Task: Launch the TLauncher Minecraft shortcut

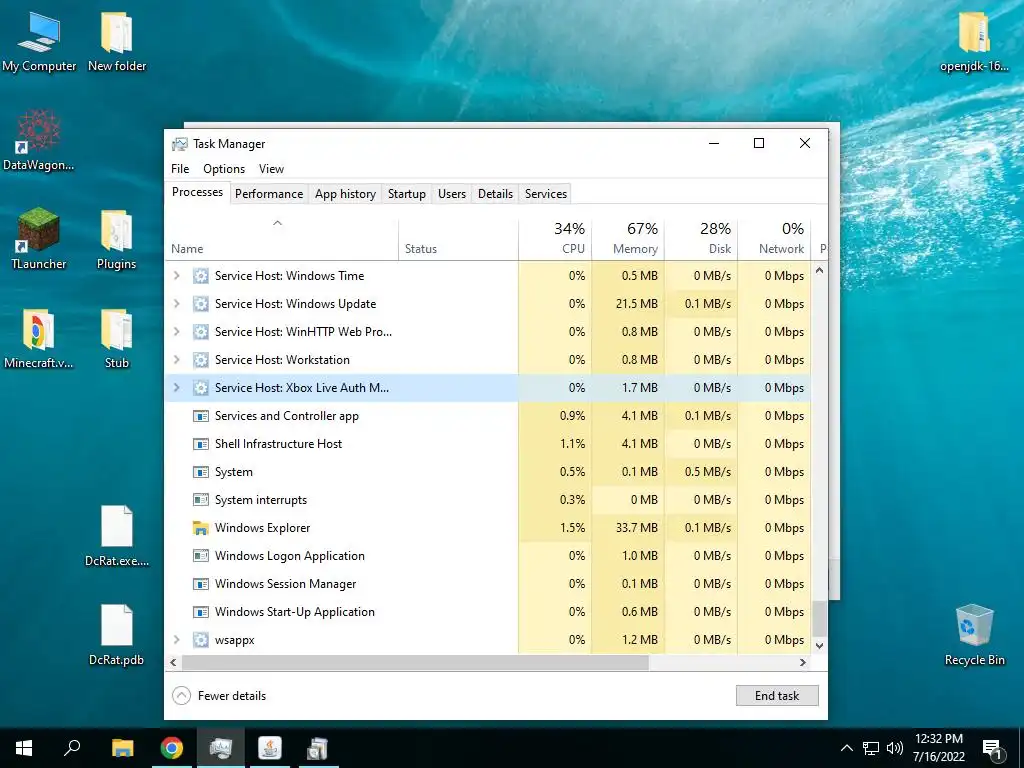Action: (x=39, y=239)
